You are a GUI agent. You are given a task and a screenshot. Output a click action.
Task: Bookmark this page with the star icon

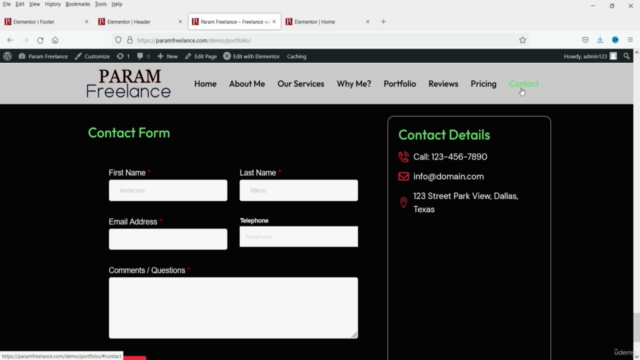tap(522, 40)
